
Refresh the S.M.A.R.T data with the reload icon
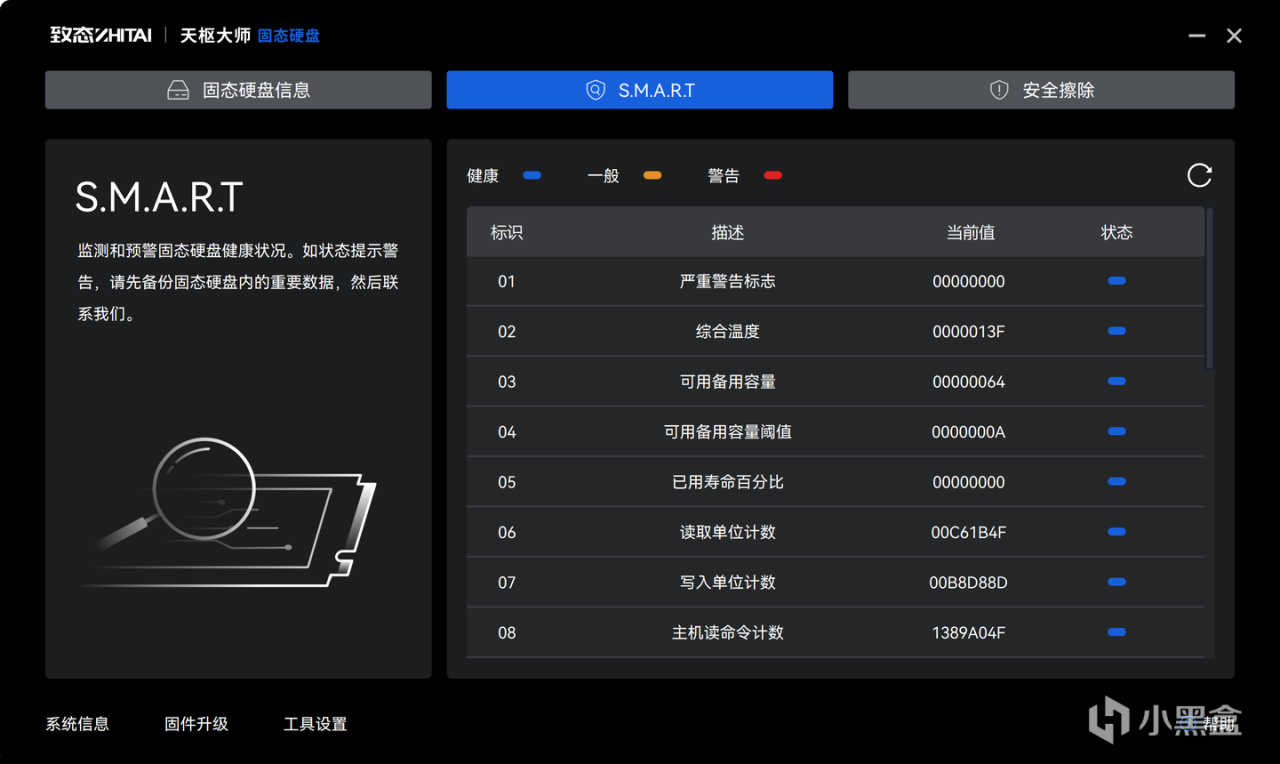(x=1199, y=176)
